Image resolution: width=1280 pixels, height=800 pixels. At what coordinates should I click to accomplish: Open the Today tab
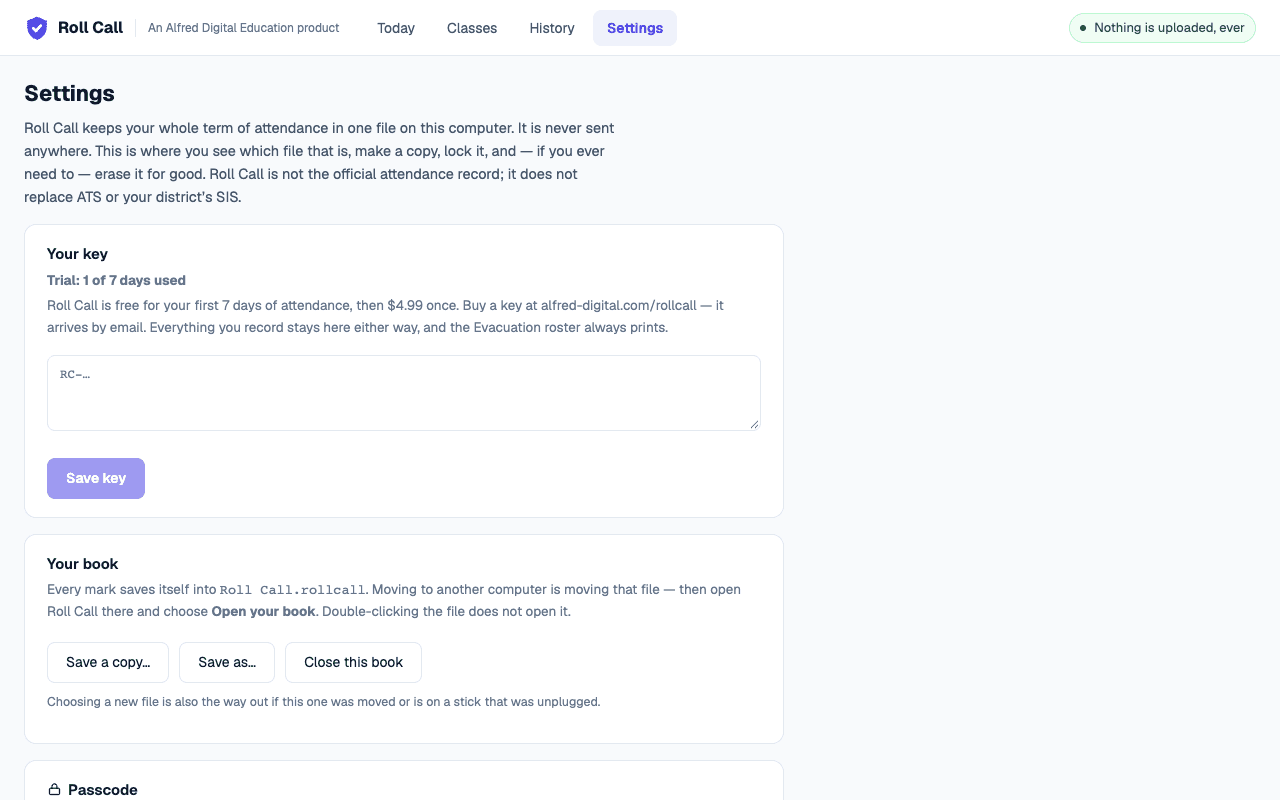(x=396, y=28)
